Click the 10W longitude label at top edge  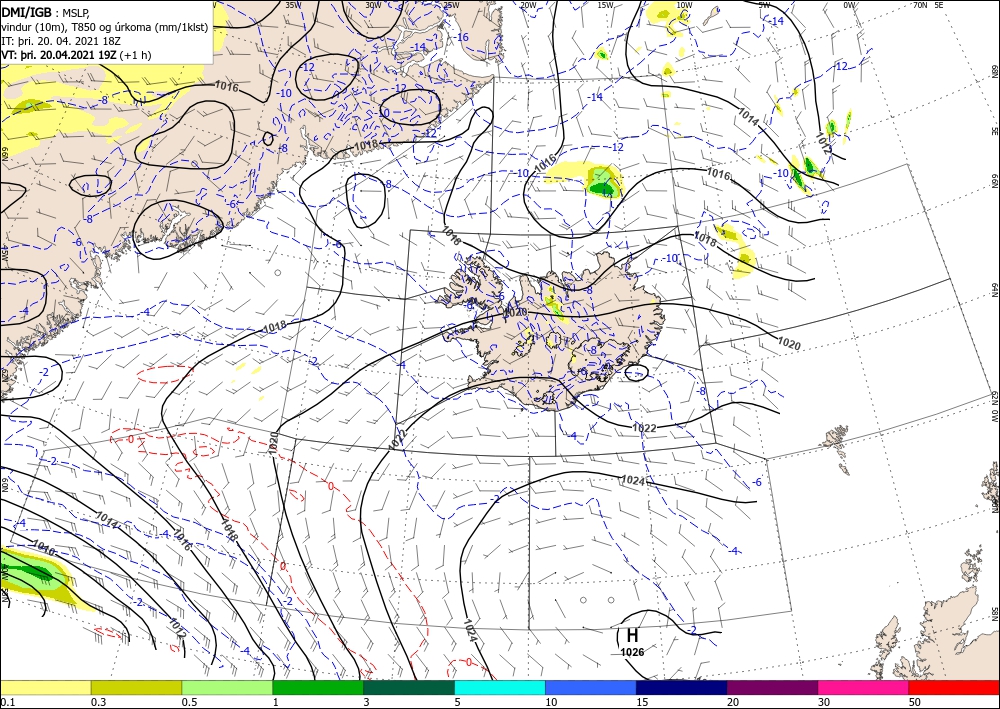pos(684,5)
